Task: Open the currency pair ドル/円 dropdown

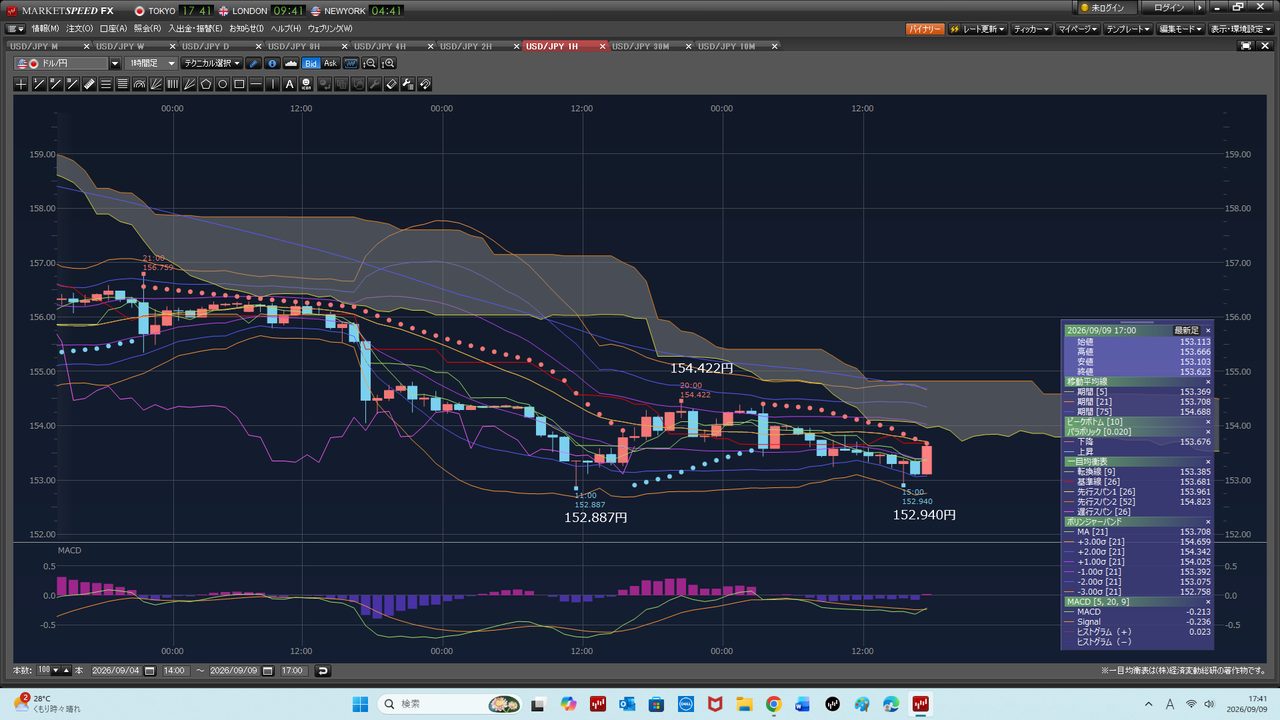Action: pyautogui.click(x=115, y=63)
